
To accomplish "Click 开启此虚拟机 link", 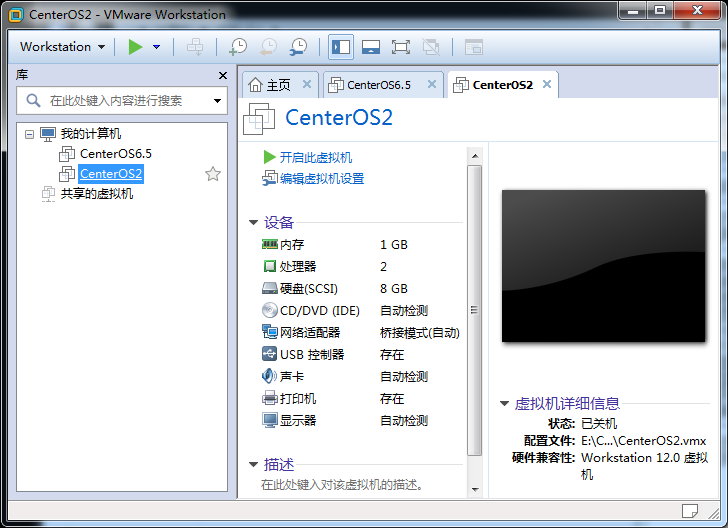I will 316,157.
